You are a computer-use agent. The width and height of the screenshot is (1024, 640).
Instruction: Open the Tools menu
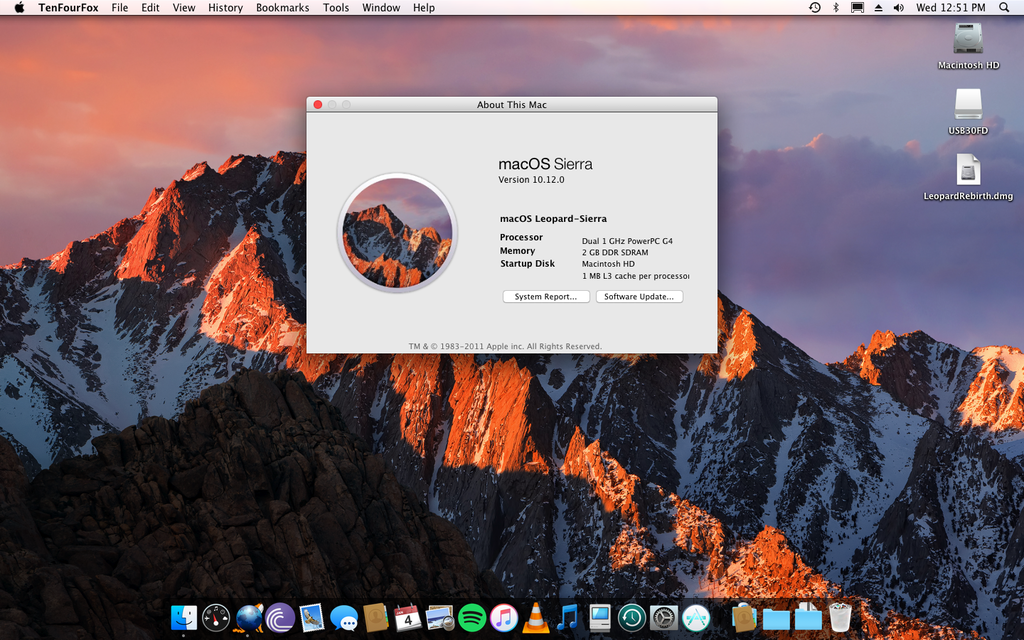(336, 8)
